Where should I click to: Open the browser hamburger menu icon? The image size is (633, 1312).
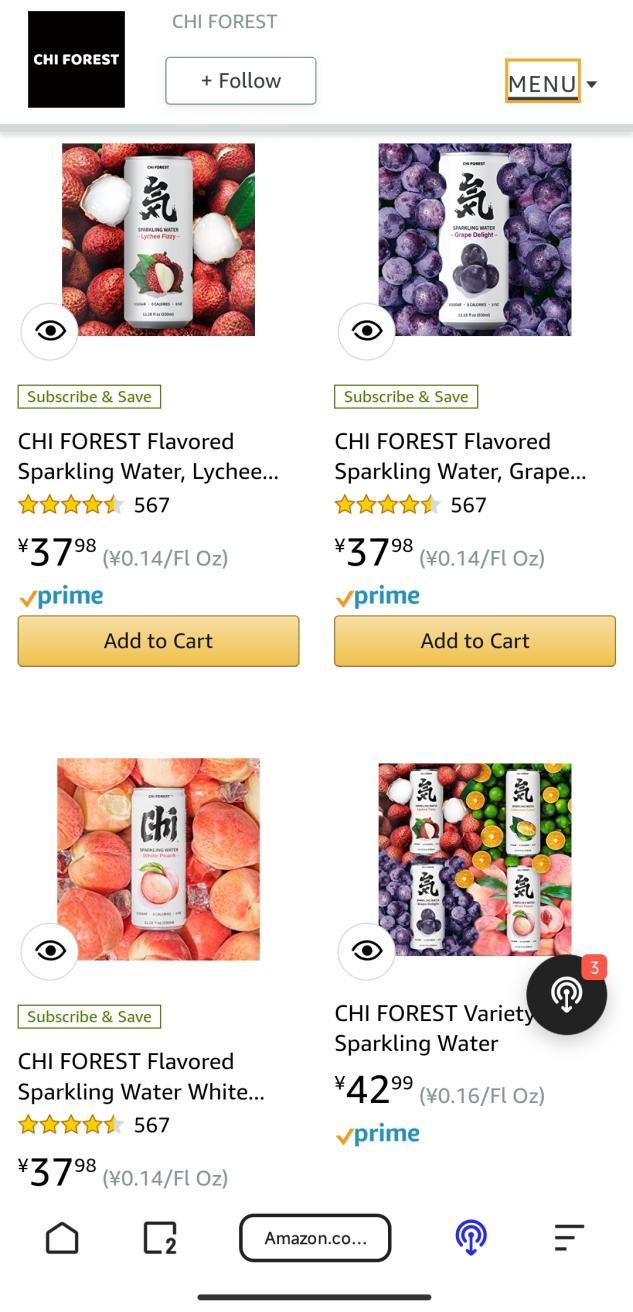click(569, 1238)
